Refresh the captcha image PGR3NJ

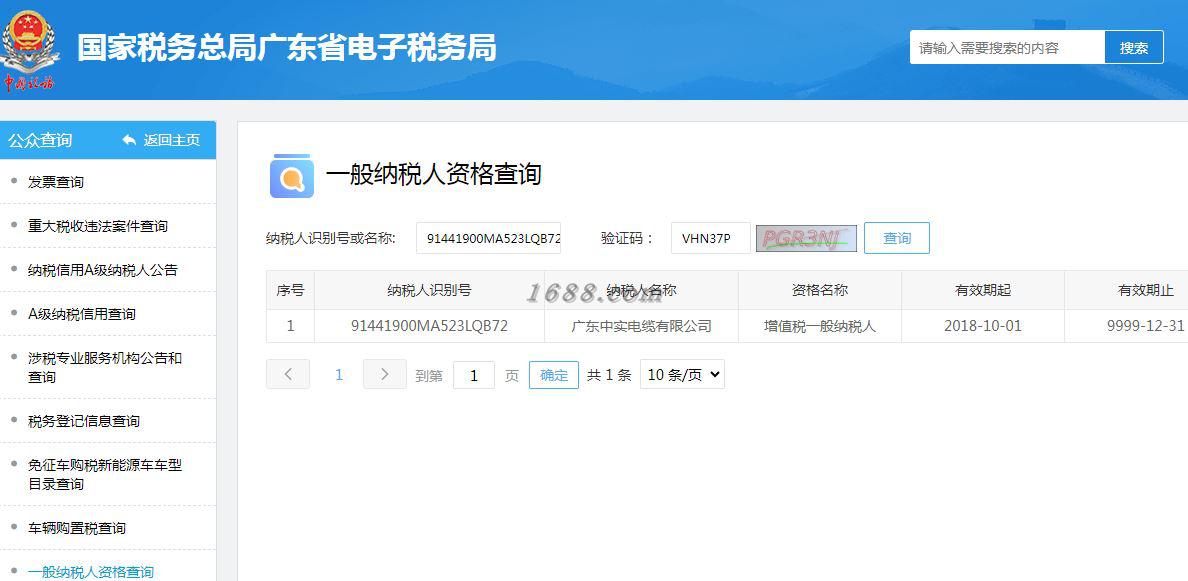806,238
